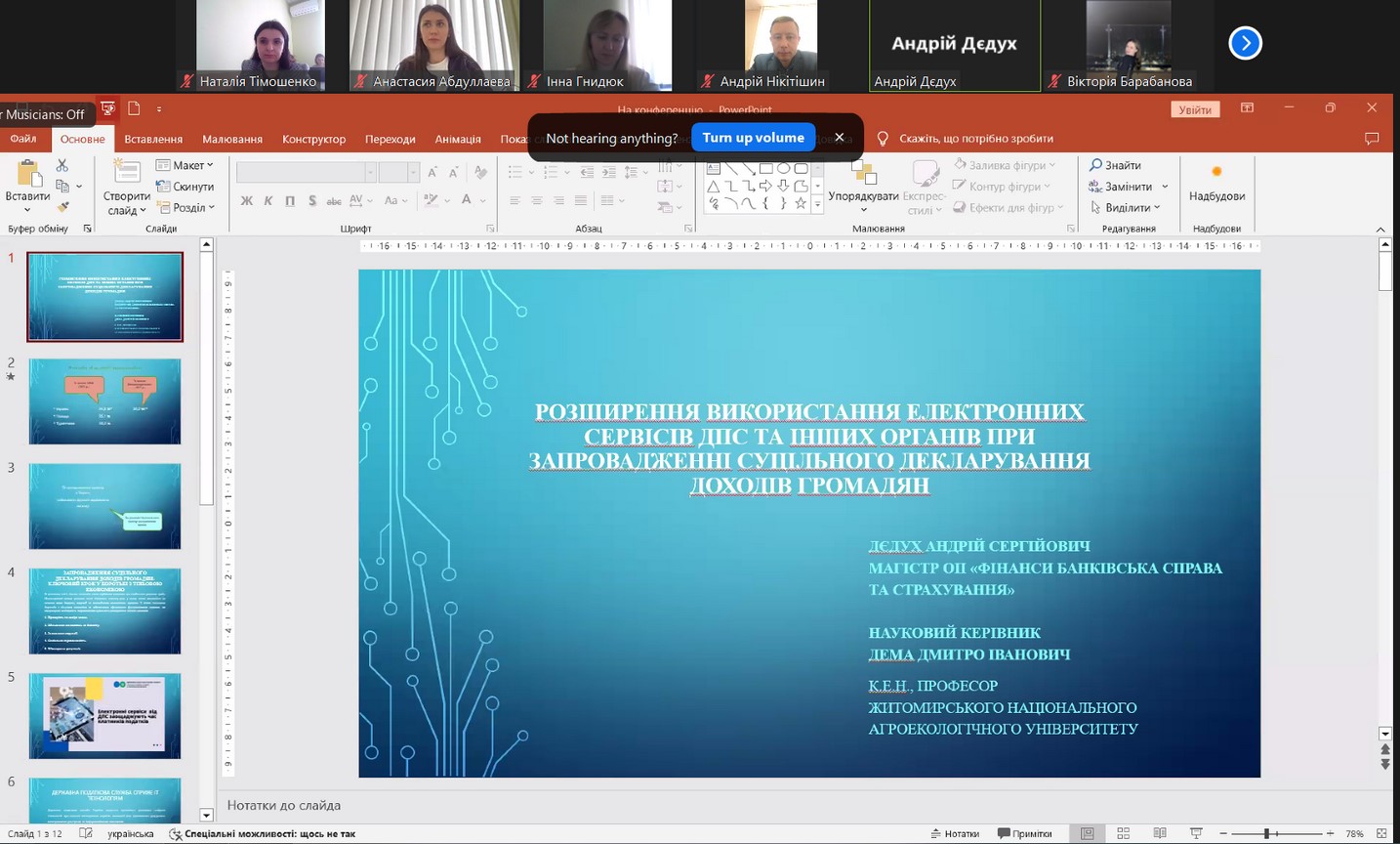1400x844 pixels.
Task: Expand the Макет layout dropdown
Action: (185, 165)
